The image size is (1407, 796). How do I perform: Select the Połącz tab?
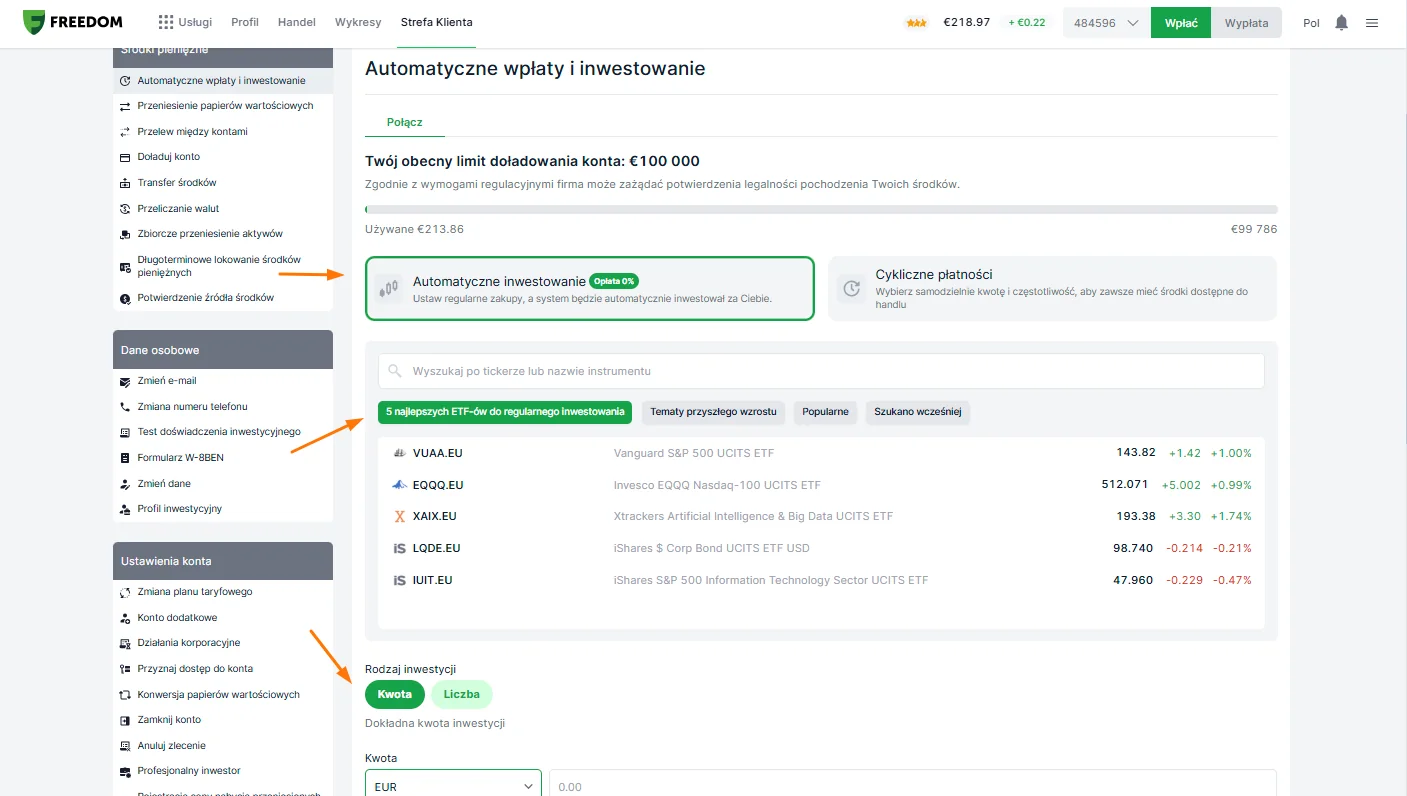[405, 122]
